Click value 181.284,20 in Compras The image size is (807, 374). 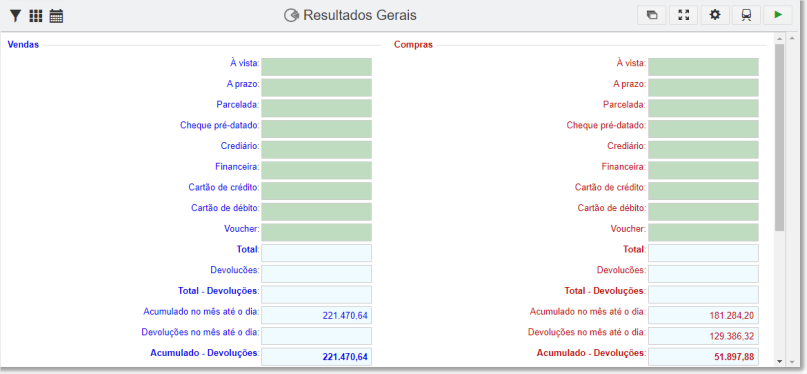coord(731,315)
